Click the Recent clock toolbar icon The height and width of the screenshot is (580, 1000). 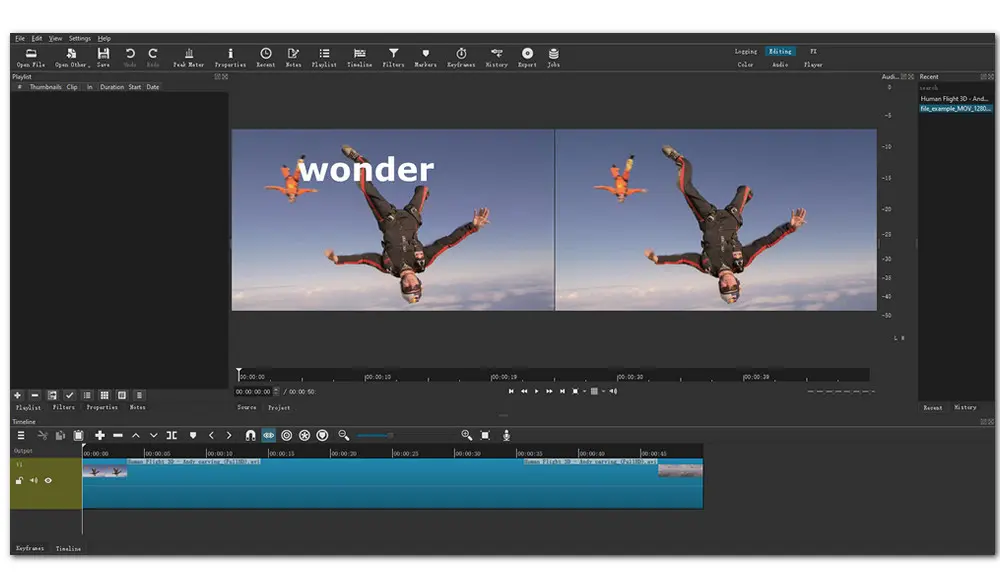266,57
